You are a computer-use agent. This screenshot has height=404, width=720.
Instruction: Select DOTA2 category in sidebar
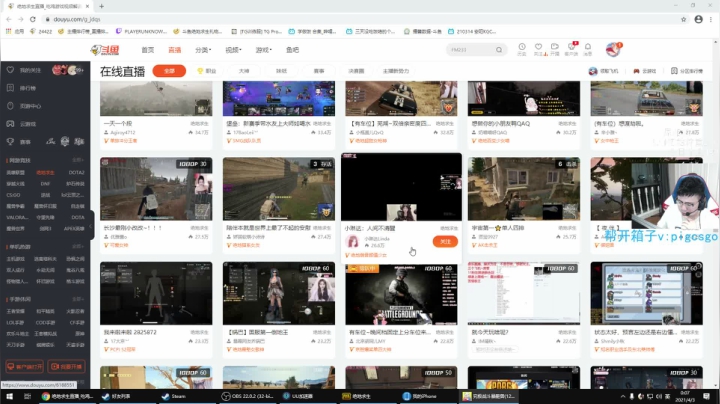[x=76, y=173]
